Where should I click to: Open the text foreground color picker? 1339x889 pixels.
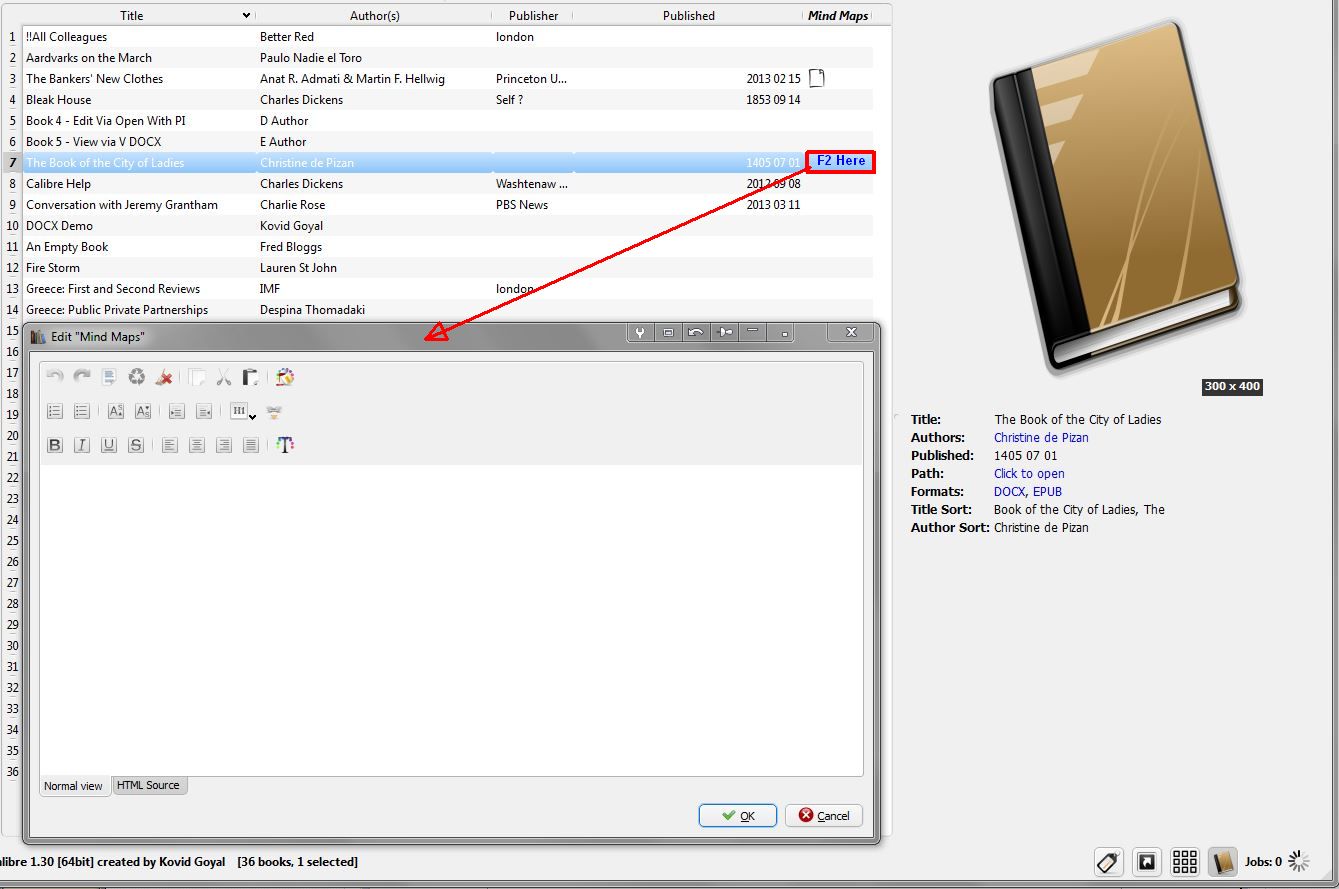[285, 445]
